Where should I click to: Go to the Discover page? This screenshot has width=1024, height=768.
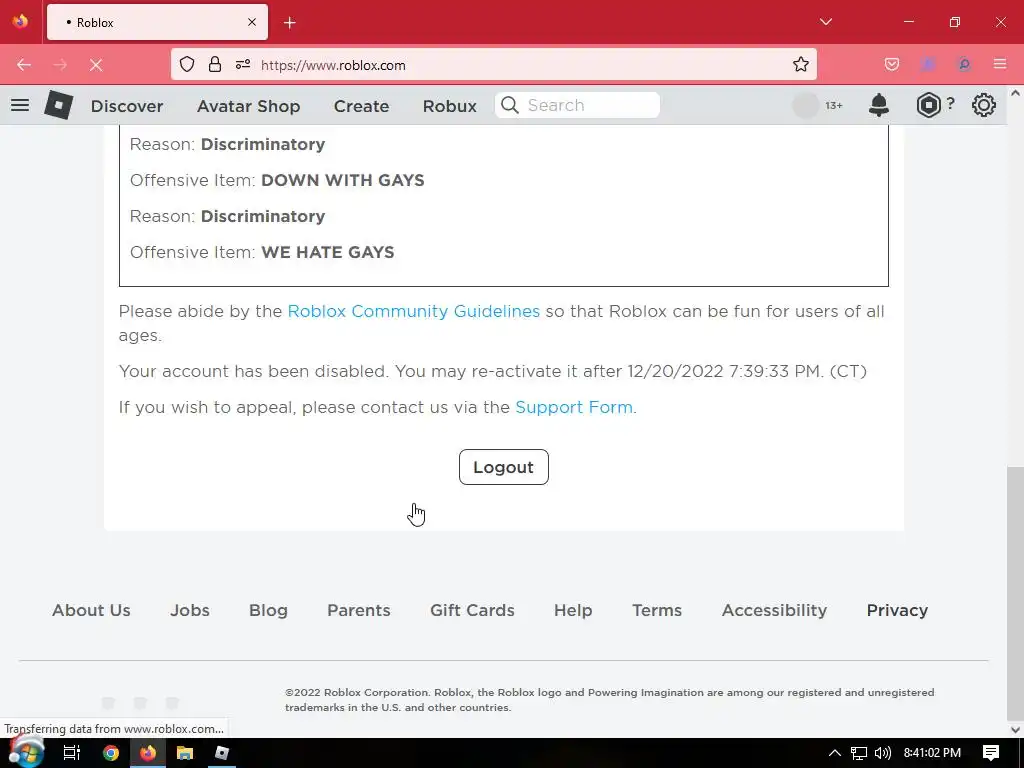pyautogui.click(x=127, y=106)
